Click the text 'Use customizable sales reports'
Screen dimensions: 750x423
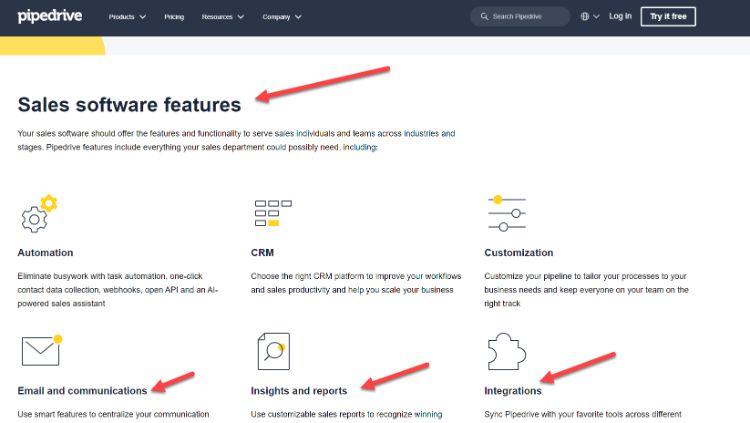(x=307, y=414)
